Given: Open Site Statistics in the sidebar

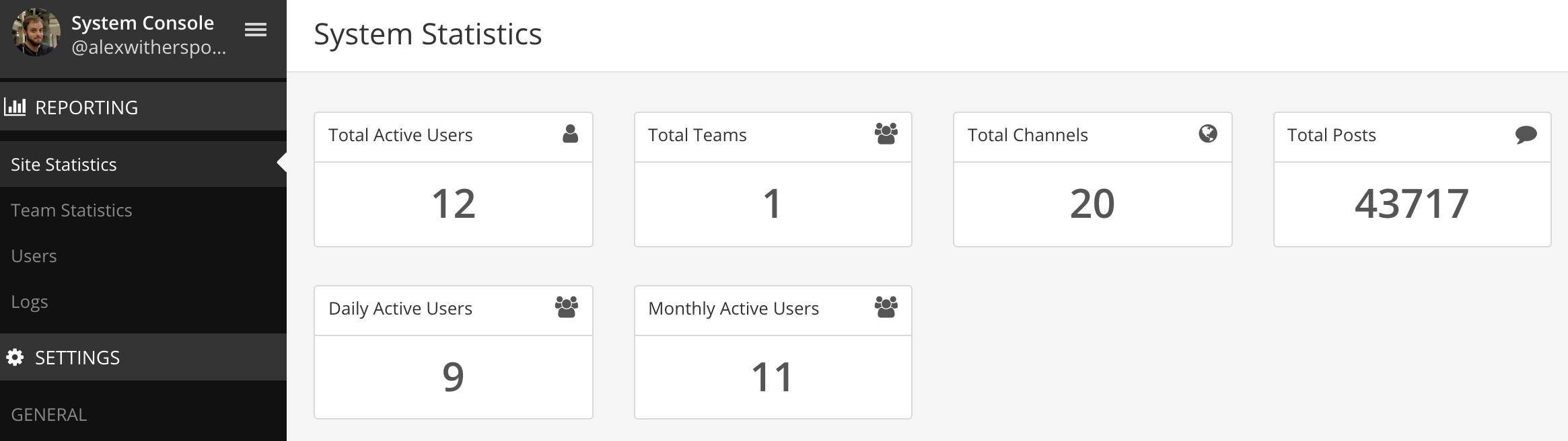Looking at the screenshot, I should coord(64,165).
